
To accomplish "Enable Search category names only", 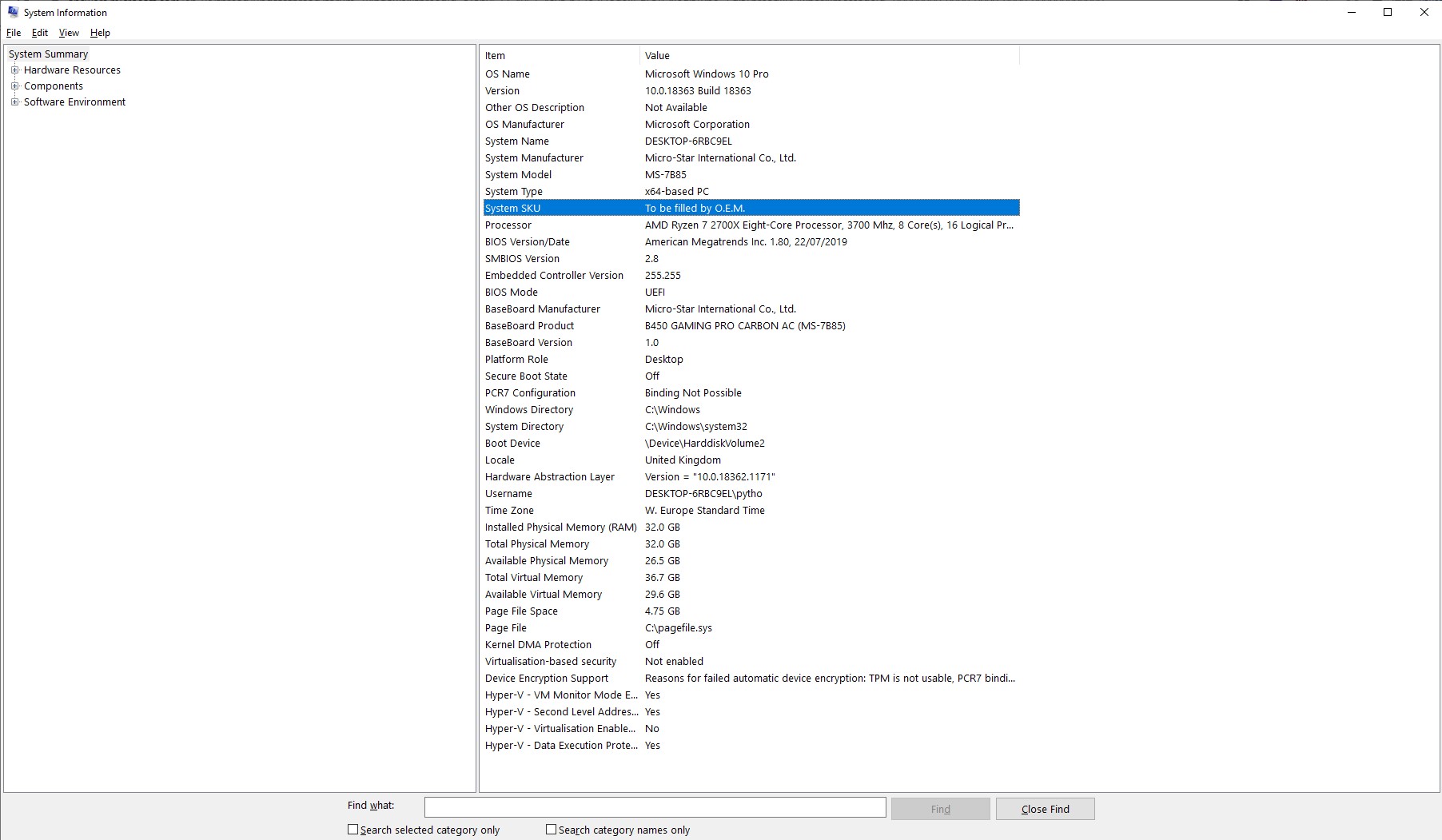I will coord(551,830).
